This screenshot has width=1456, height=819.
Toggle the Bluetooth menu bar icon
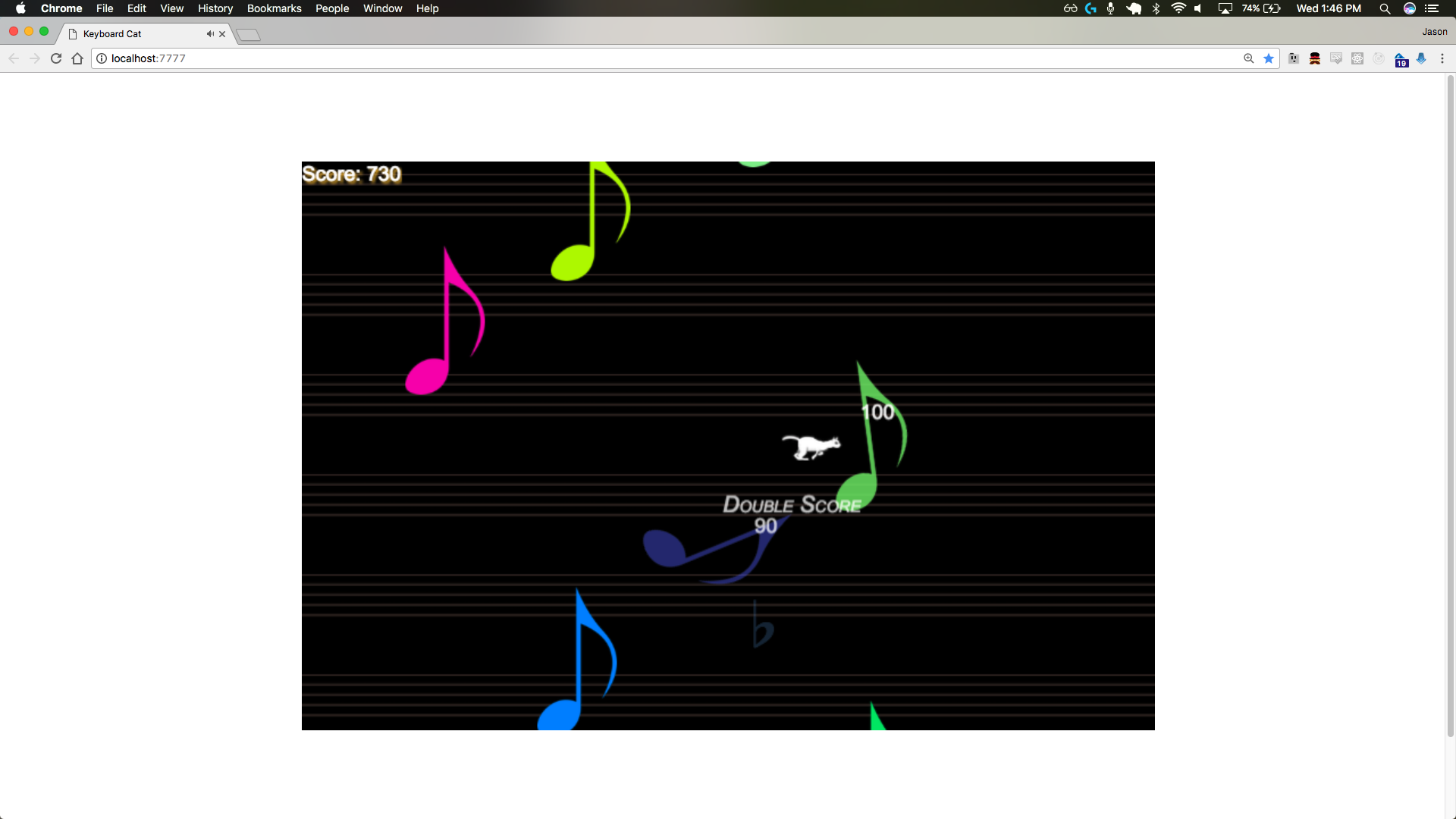pyautogui.click(x=1156, y=8)
